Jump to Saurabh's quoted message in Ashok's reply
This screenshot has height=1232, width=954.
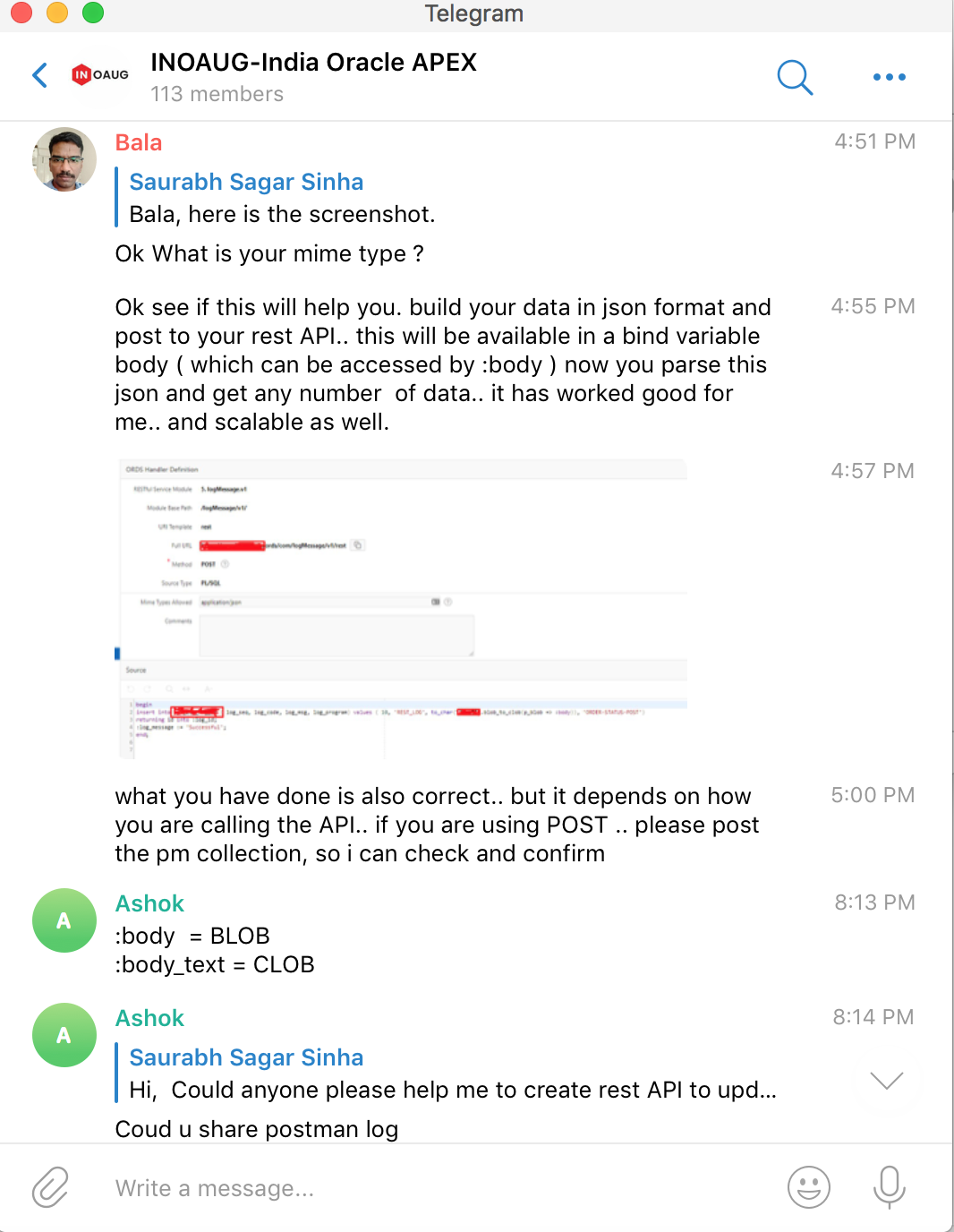click(x=447, y=1074)
